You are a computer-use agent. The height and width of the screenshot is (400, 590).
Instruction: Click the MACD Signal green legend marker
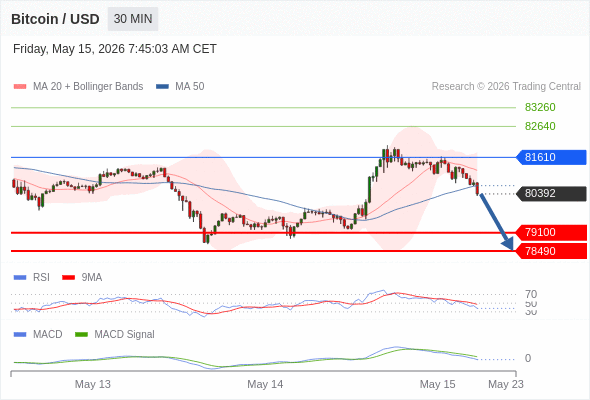(81, 335)
